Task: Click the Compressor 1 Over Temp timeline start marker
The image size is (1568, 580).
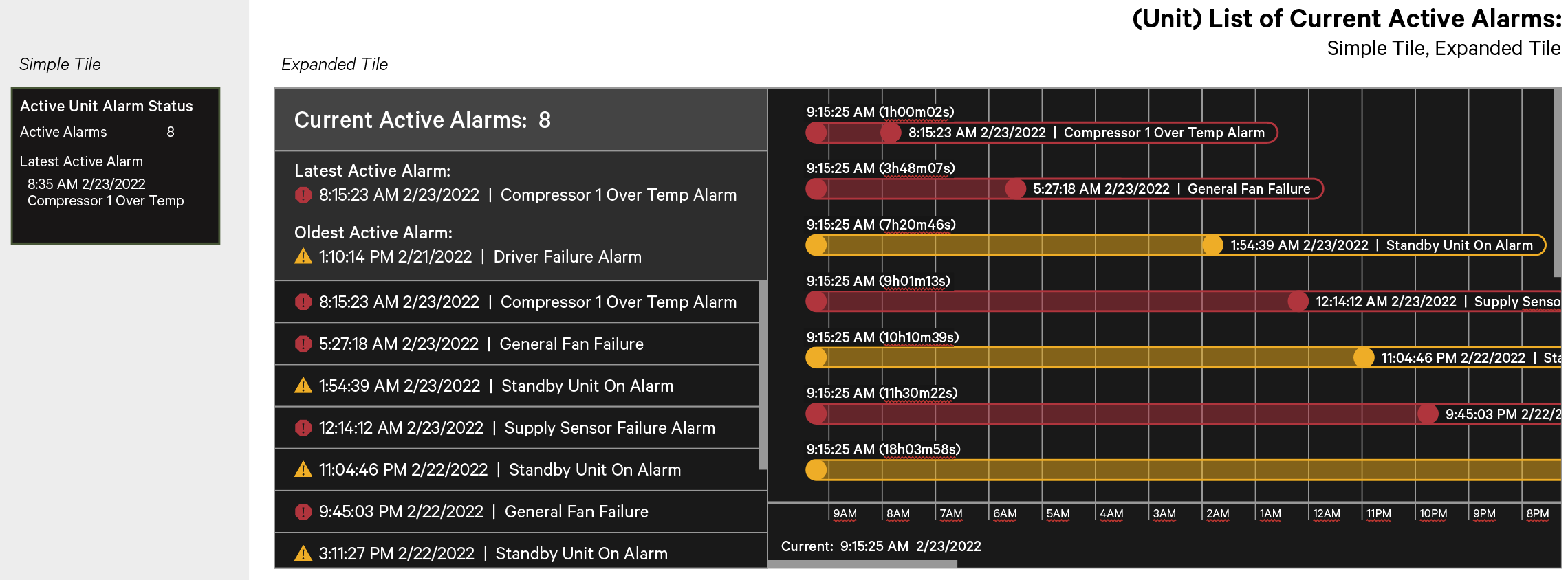Action: 891,133
